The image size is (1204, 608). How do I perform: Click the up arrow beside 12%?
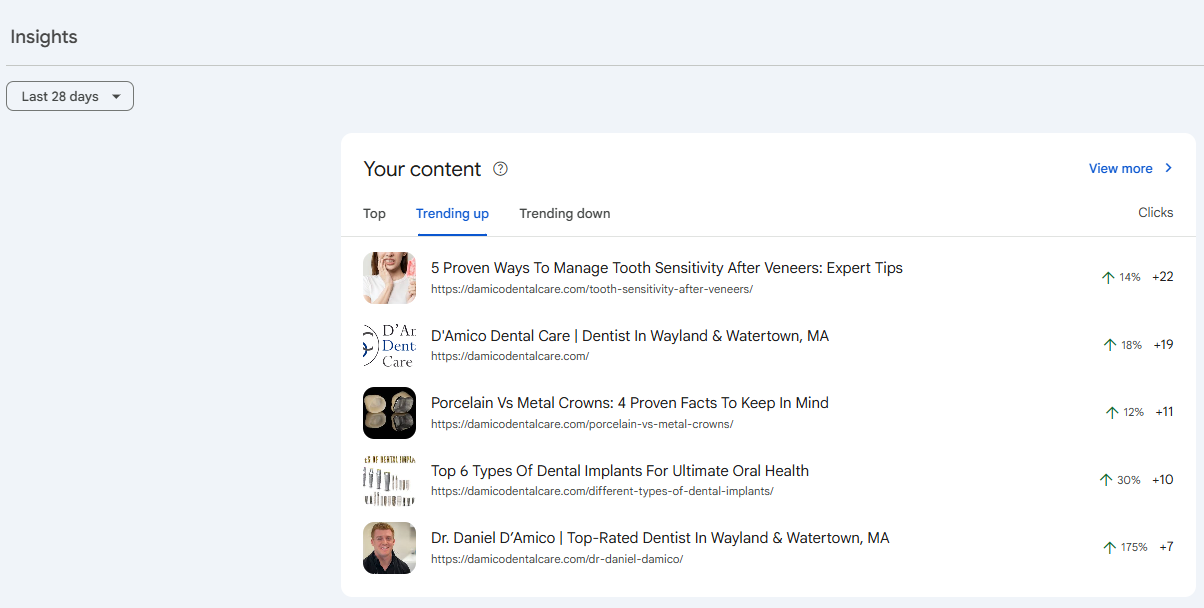coord(1112,412)
